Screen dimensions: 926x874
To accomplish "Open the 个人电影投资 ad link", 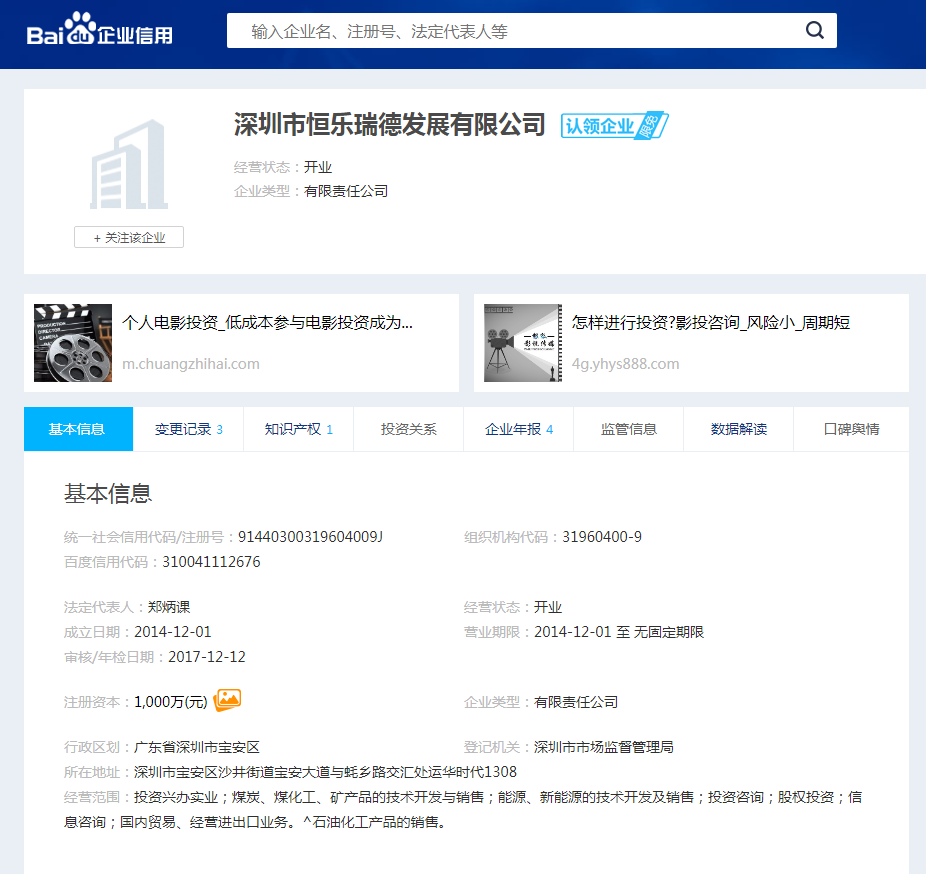I will click(267, 323).
